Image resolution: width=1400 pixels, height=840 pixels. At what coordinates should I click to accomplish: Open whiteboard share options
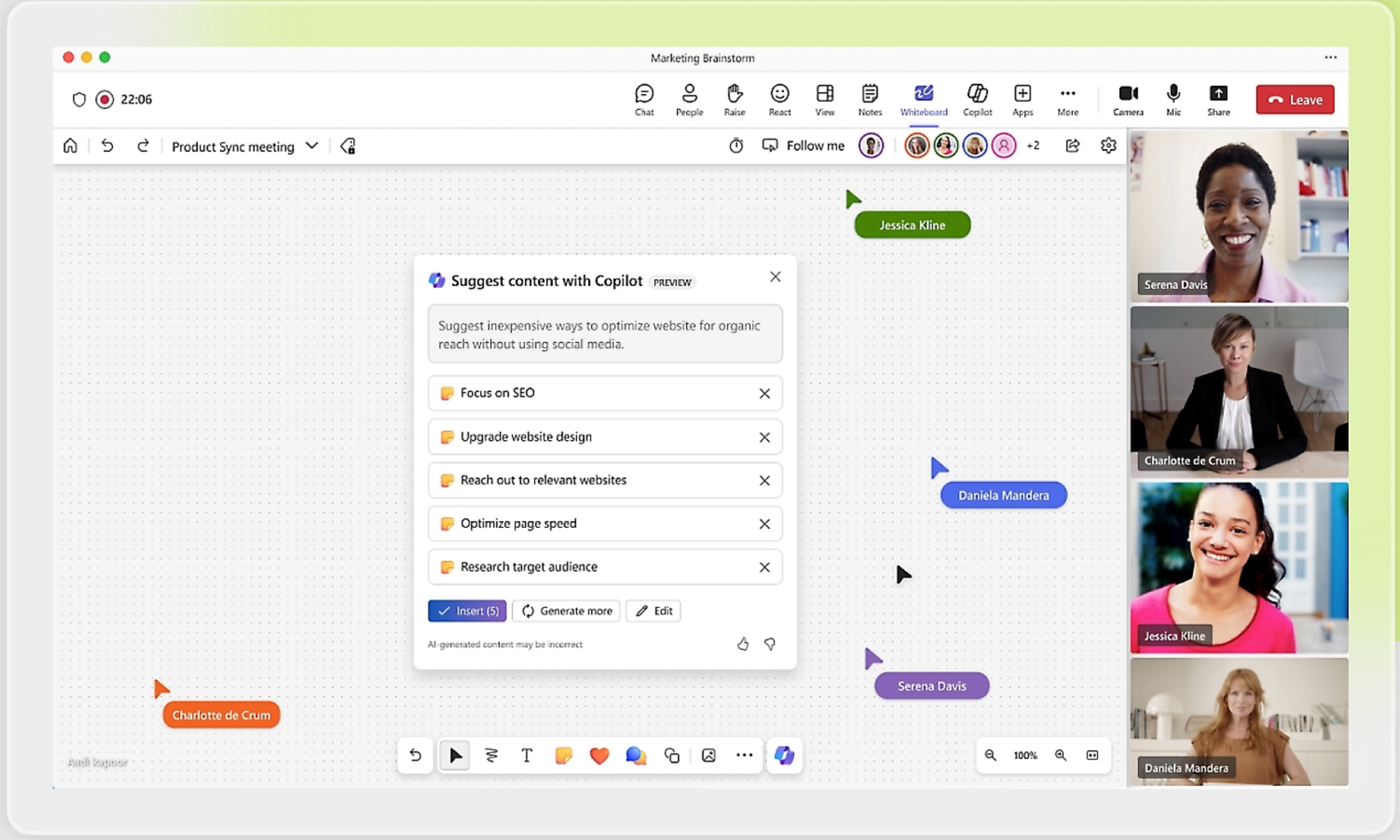click(1072, 146)
